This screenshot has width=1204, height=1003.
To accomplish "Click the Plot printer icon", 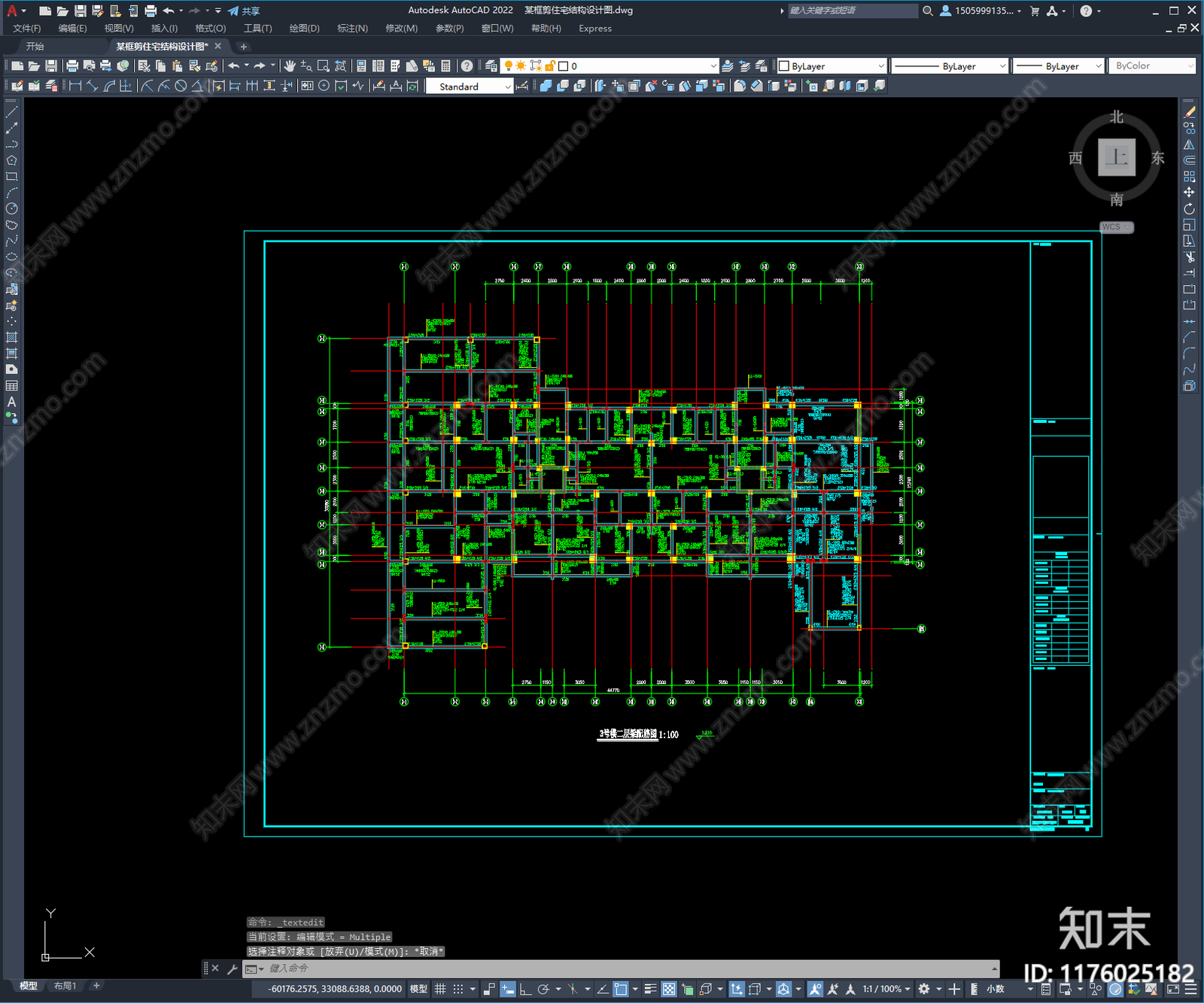I will click(x=72, y=66).
